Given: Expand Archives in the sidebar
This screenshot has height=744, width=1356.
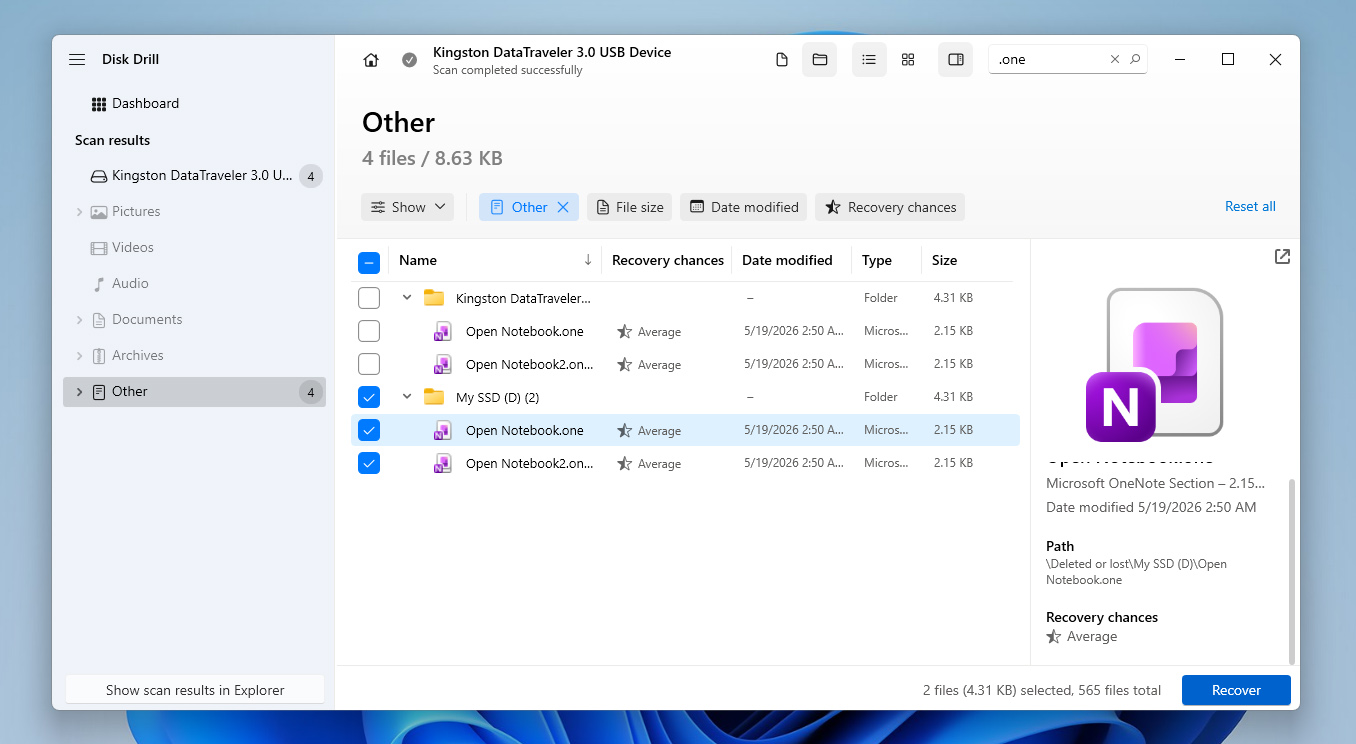Looking at the screenshot, I should tap(79, 356).
